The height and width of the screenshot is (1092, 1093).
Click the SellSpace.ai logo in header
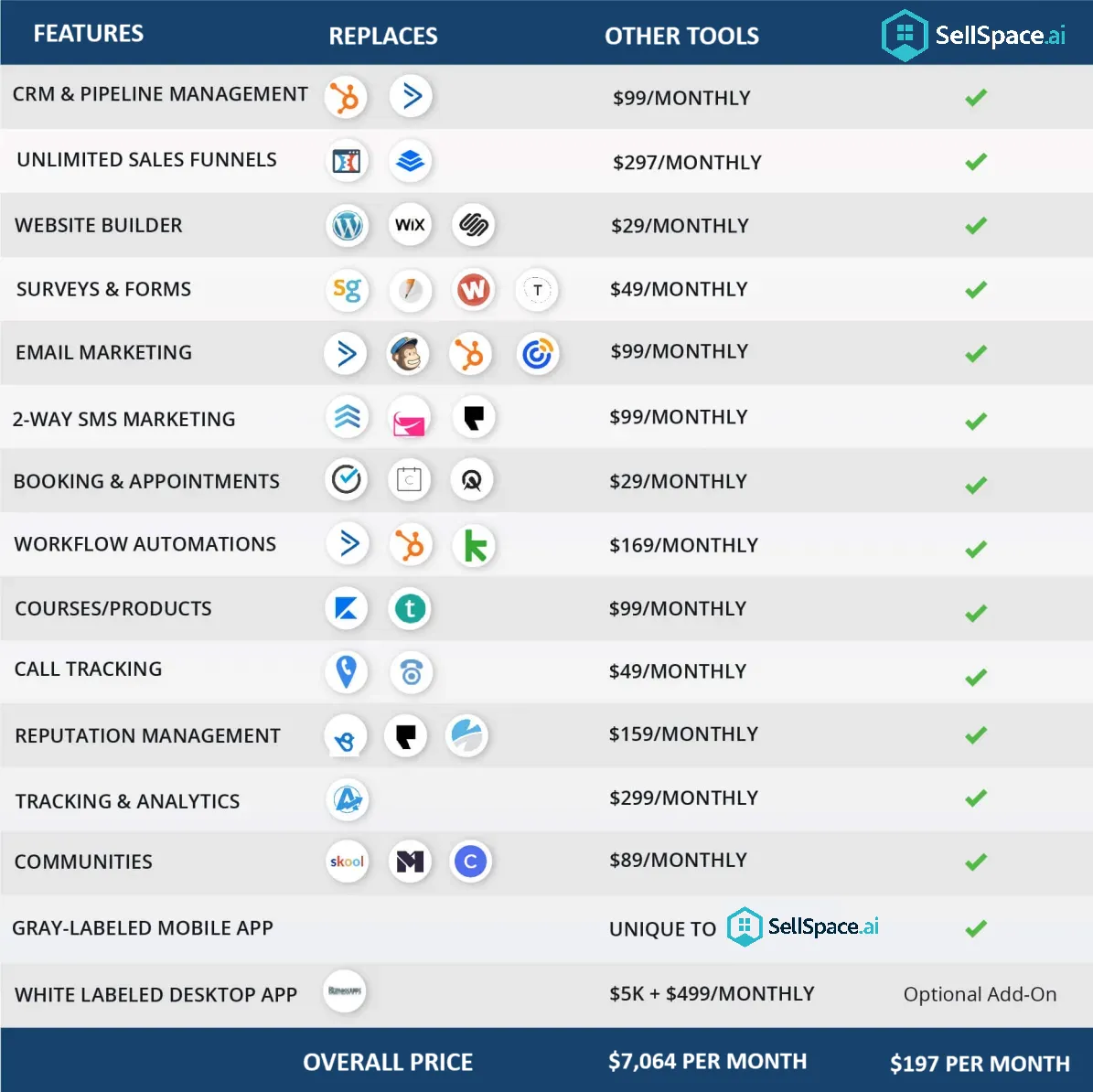[973, 35]
